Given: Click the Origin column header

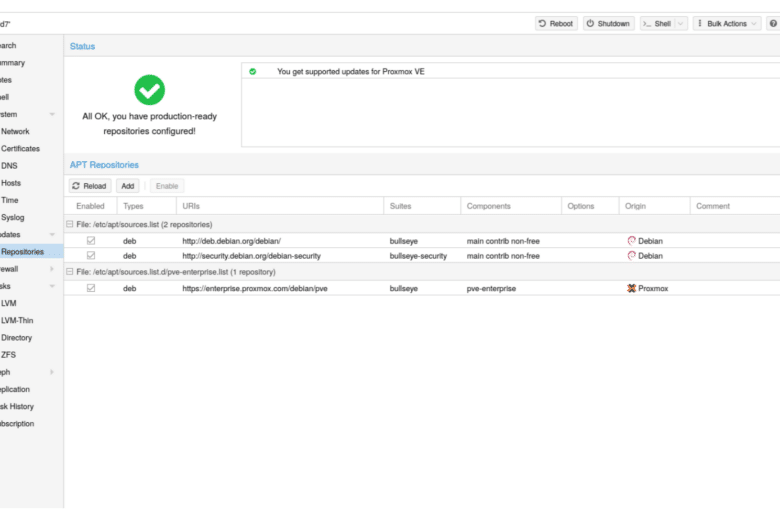Looking at the screenshot, I should click(655, 206).
